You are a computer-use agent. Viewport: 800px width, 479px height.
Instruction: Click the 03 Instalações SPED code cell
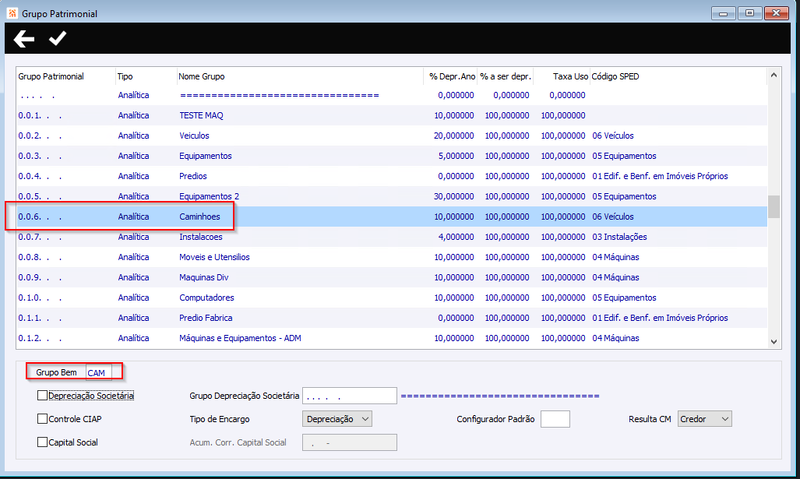click(x=619, y=237)
